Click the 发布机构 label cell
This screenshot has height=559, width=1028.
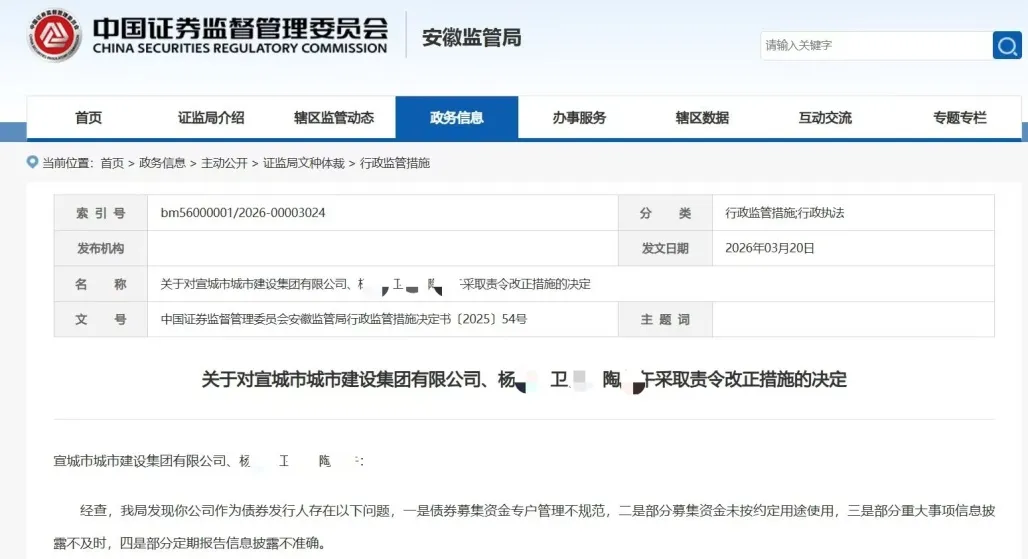[x=100, y=248]
